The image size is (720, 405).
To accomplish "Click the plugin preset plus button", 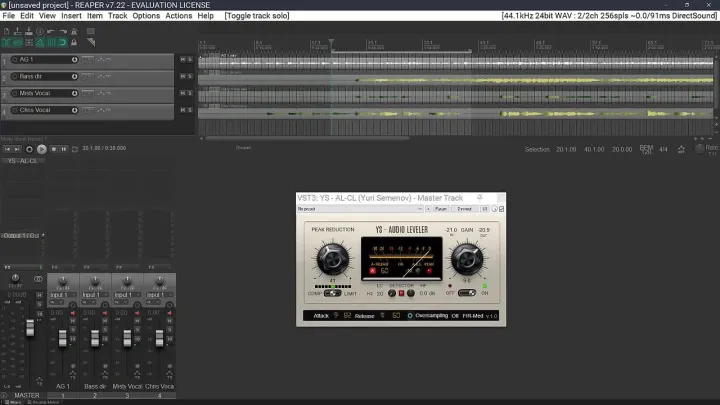I will click(428, 209).
